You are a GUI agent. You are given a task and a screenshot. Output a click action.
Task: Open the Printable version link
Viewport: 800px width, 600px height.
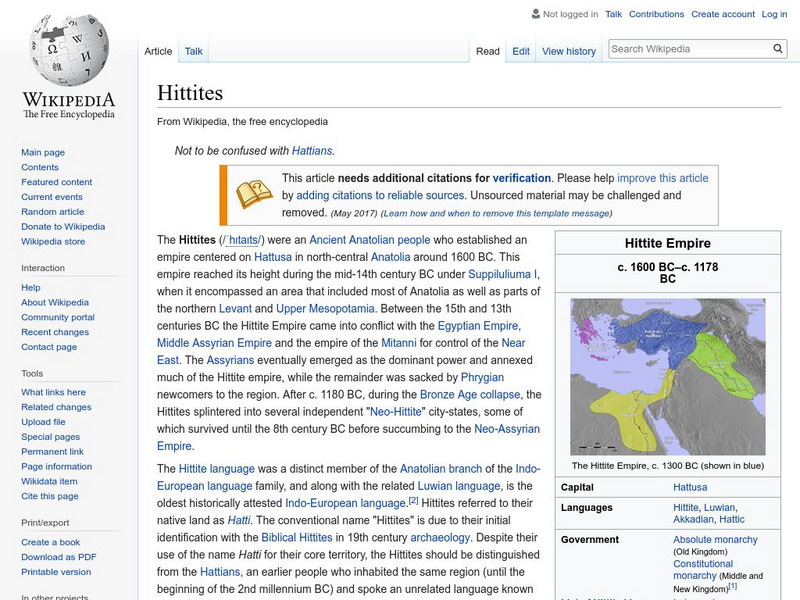56,571
